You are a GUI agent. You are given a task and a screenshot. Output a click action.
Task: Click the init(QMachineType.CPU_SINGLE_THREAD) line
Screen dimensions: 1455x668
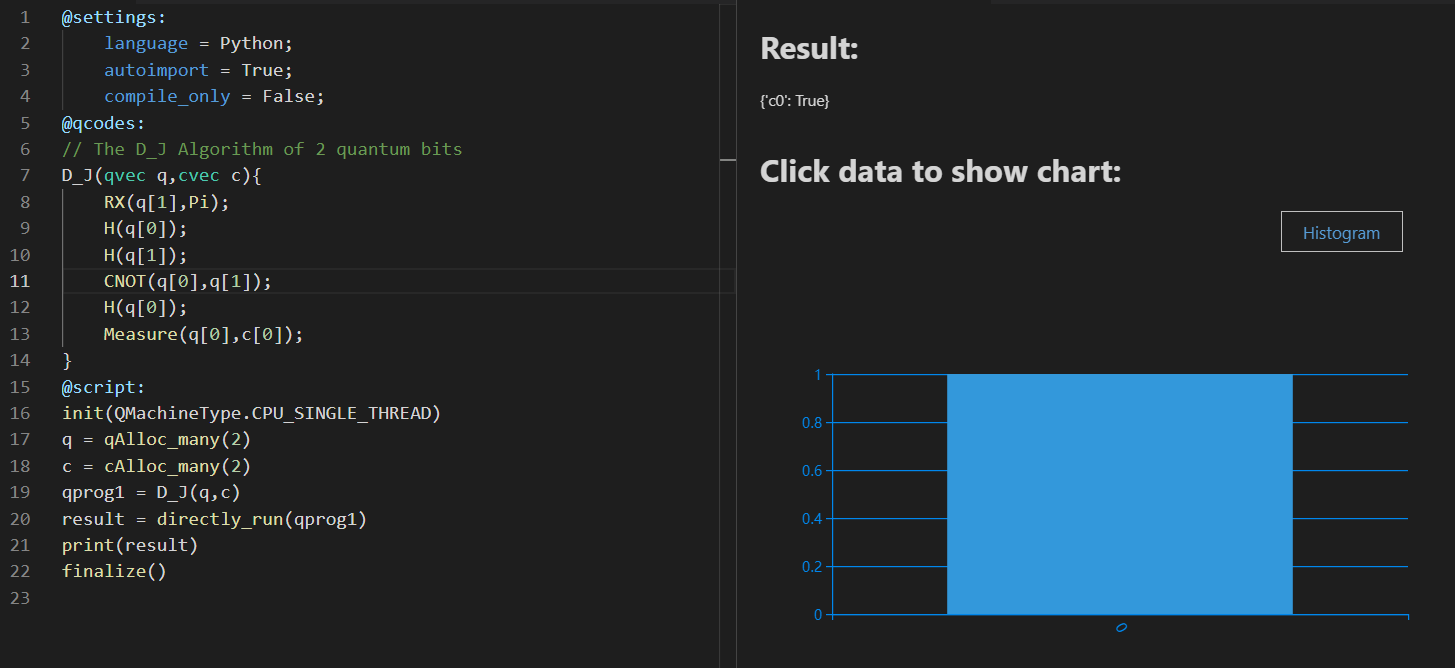pyautogui.click(x=251, y=413)
